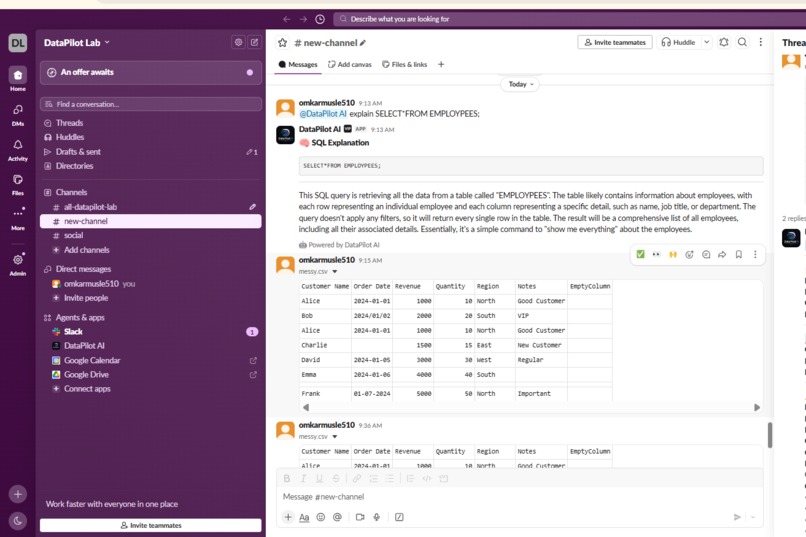Screen dimensions: 806x537
Task: Open channel more options menu
Action: point(760,42)
